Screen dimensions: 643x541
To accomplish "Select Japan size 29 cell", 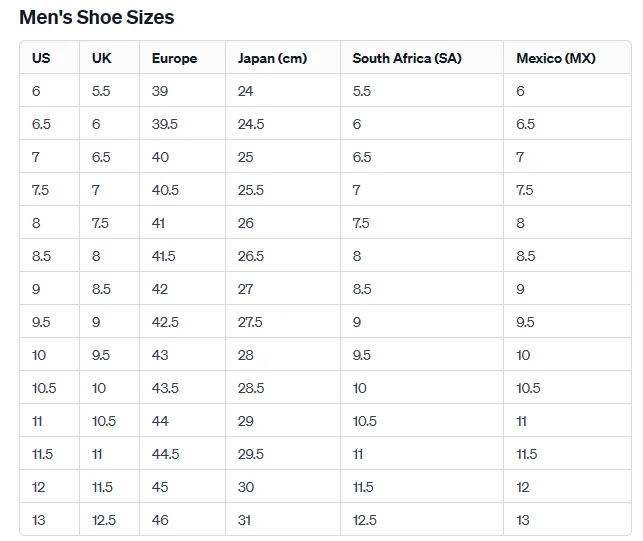I will 246,421.
